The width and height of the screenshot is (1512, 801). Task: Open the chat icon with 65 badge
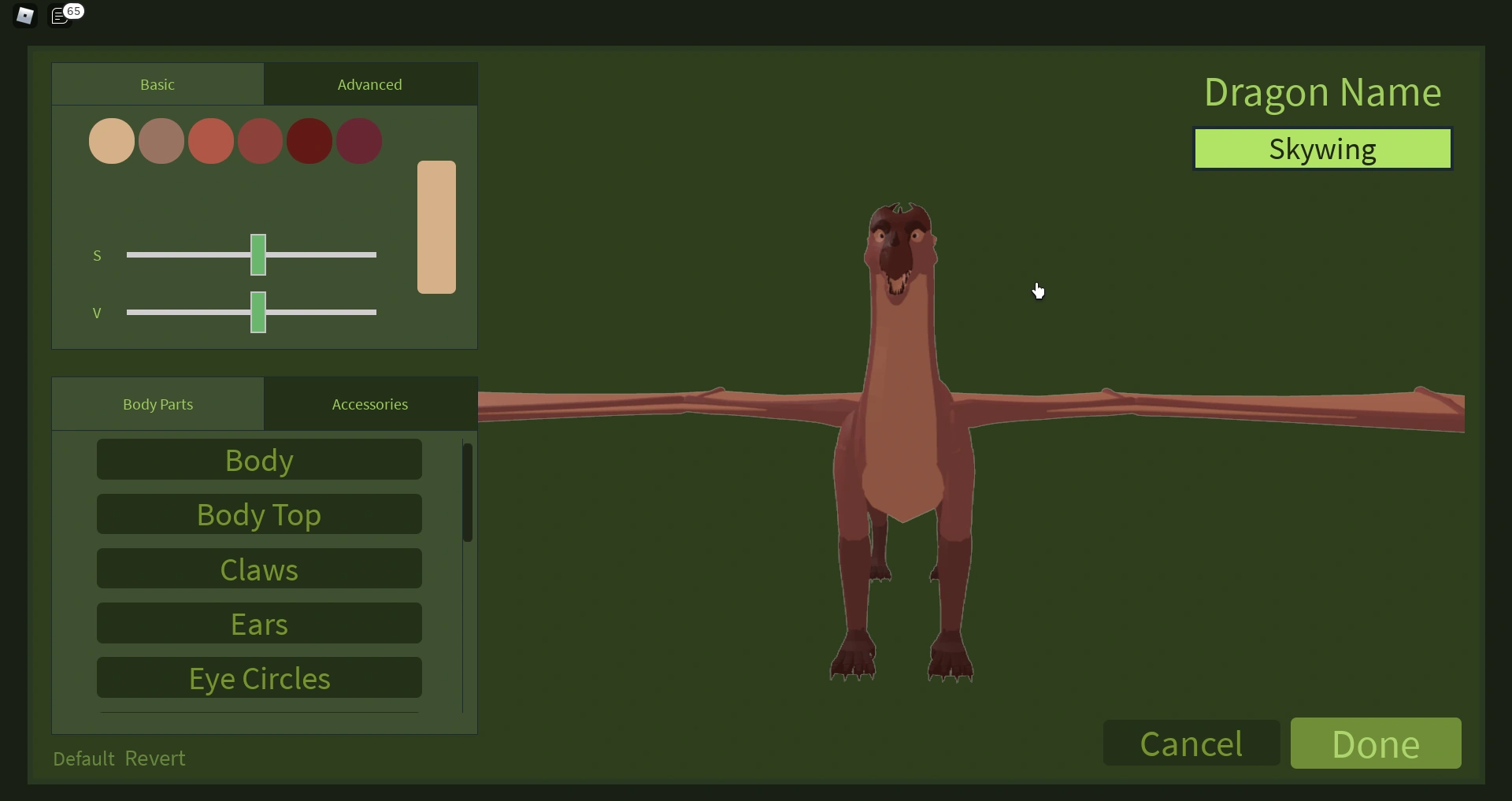[x=65, y=14]
